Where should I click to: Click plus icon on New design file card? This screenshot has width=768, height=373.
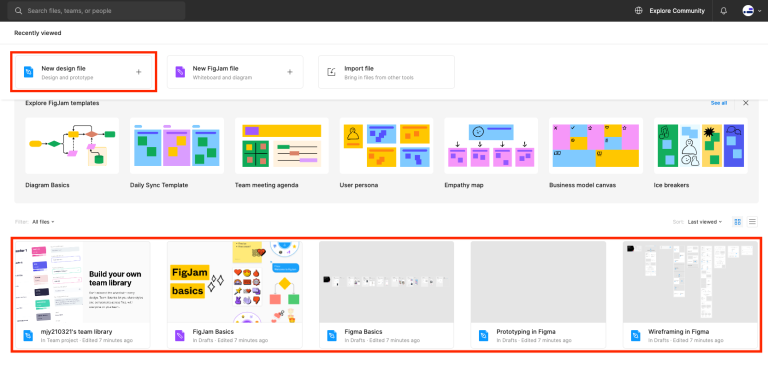(x=139, y=72)
